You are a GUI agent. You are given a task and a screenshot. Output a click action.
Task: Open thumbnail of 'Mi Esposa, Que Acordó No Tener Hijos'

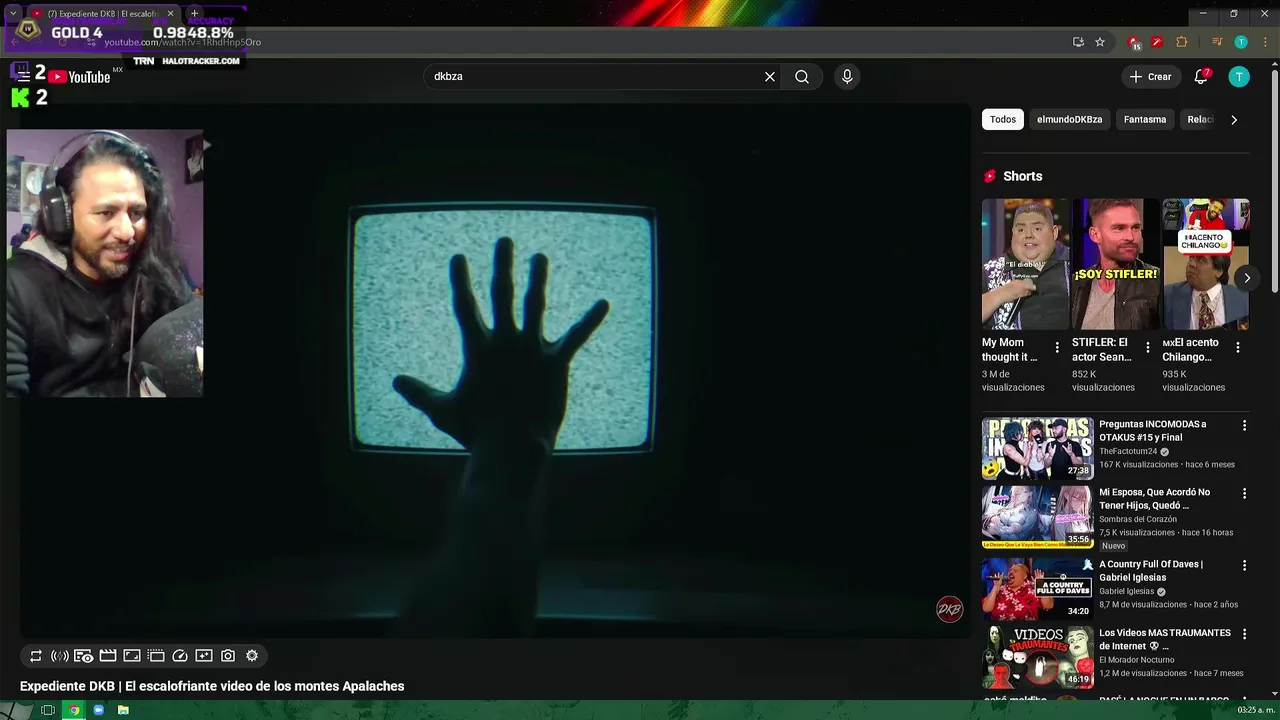point(1038,517)
